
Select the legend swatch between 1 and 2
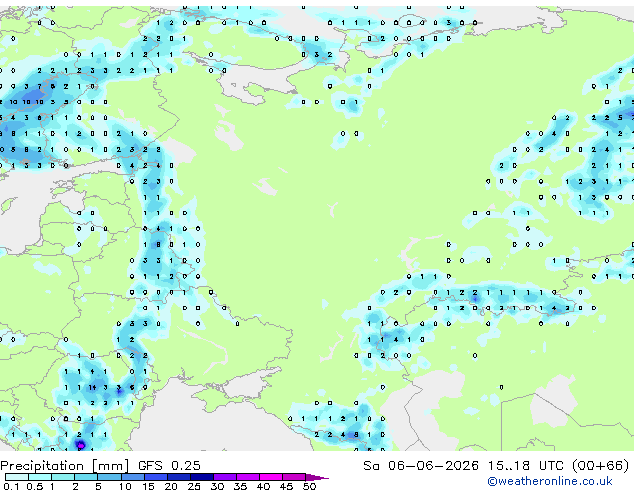coord(63,477)
